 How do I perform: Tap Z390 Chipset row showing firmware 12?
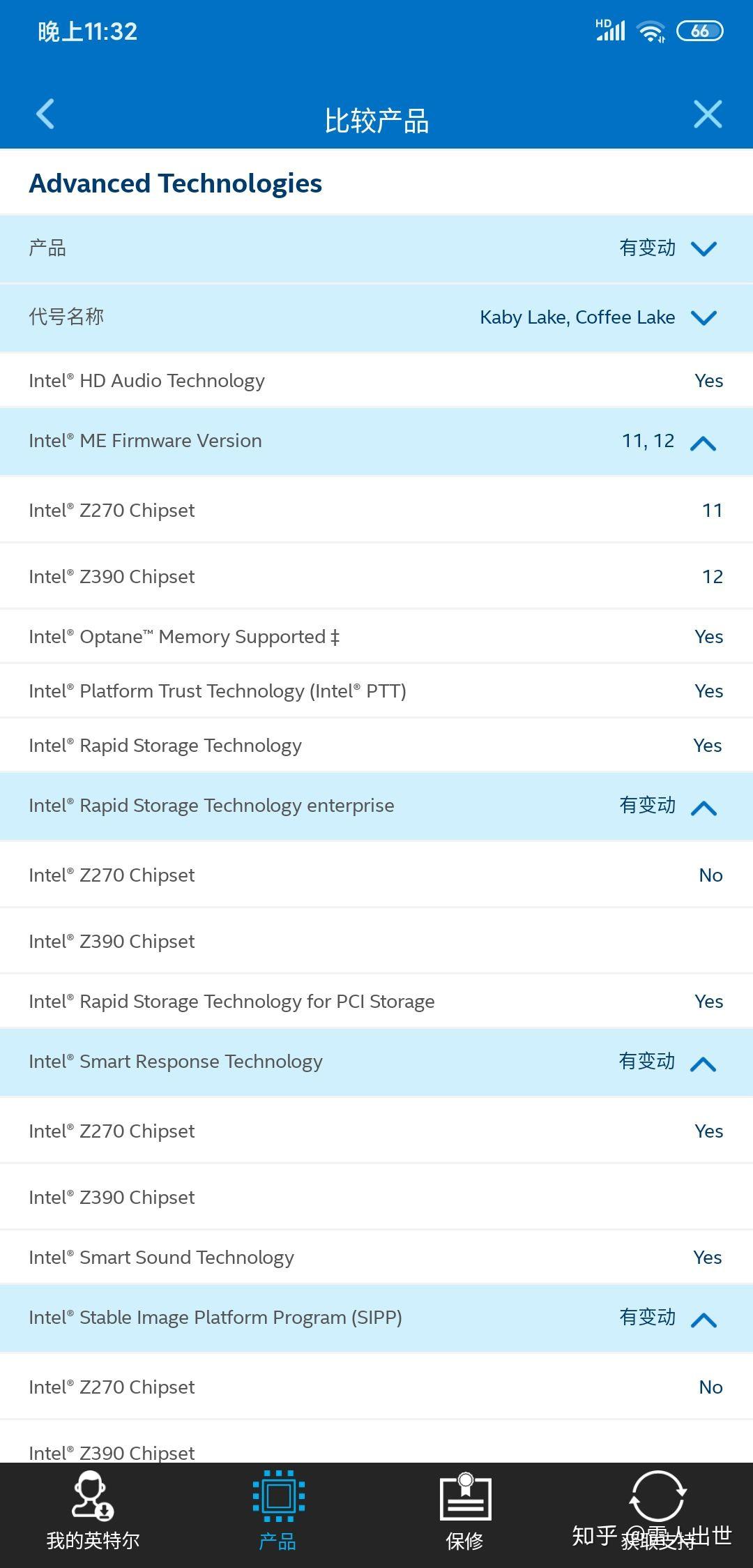376,577
